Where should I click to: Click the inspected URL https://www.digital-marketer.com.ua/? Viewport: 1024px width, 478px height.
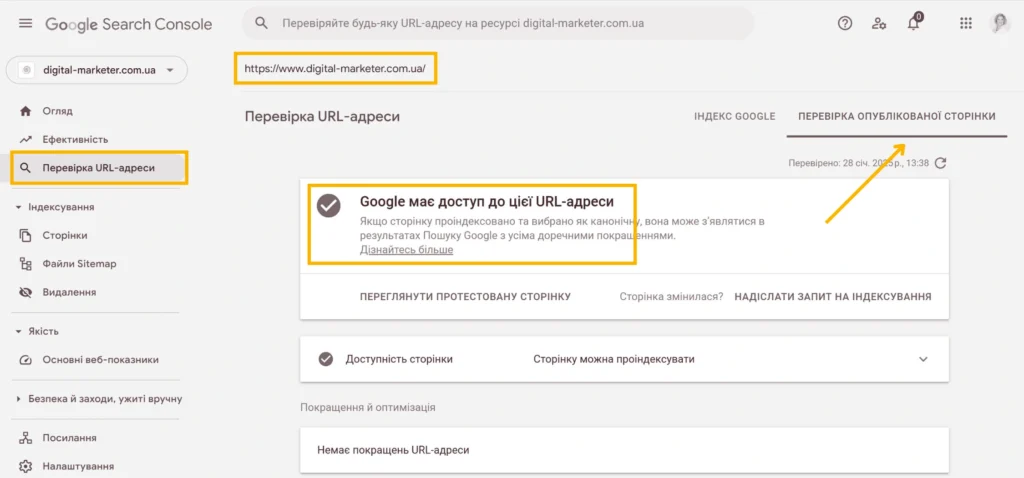(x=335, y=68)
